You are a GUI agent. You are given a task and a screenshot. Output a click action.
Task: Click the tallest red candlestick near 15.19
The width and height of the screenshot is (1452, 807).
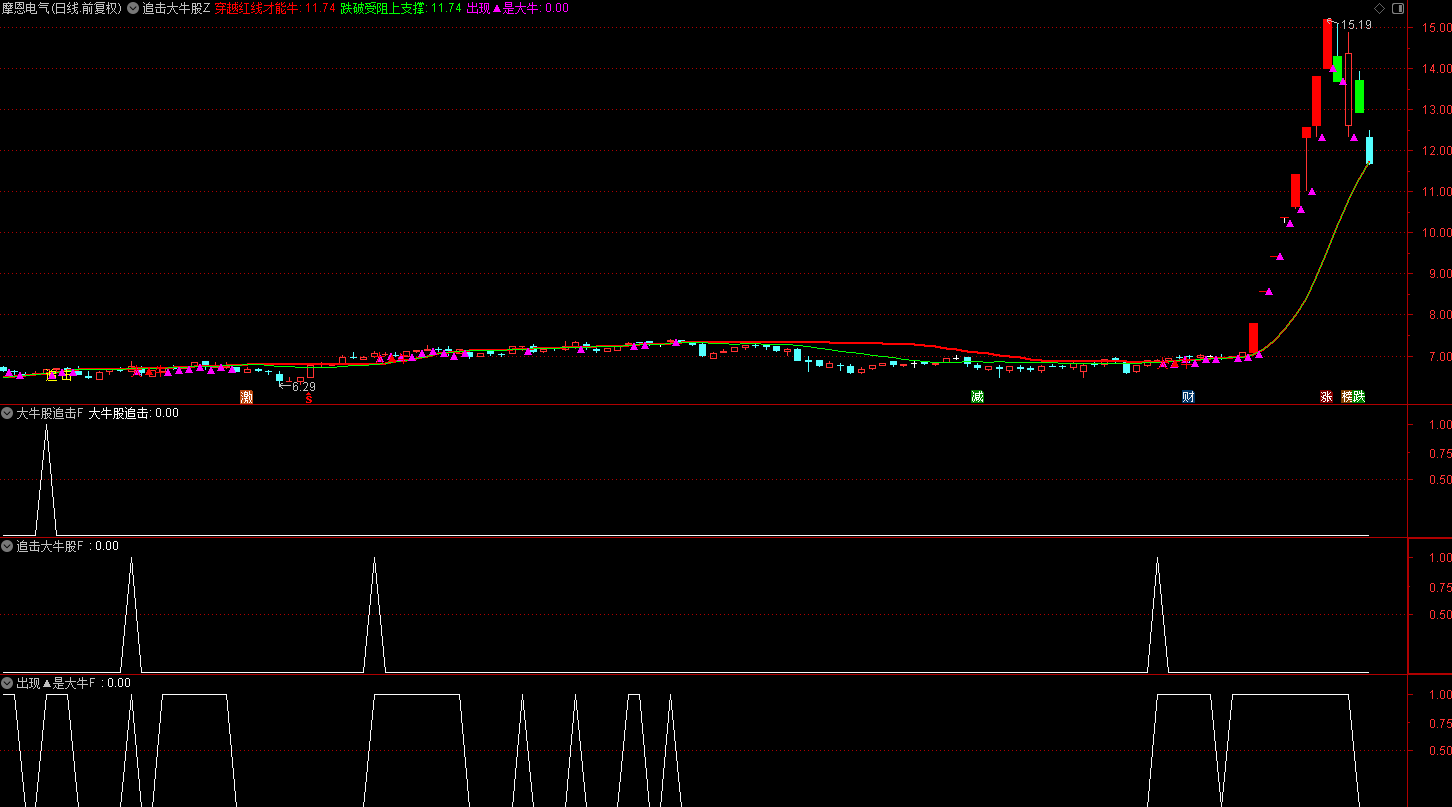click(1328, 44)
